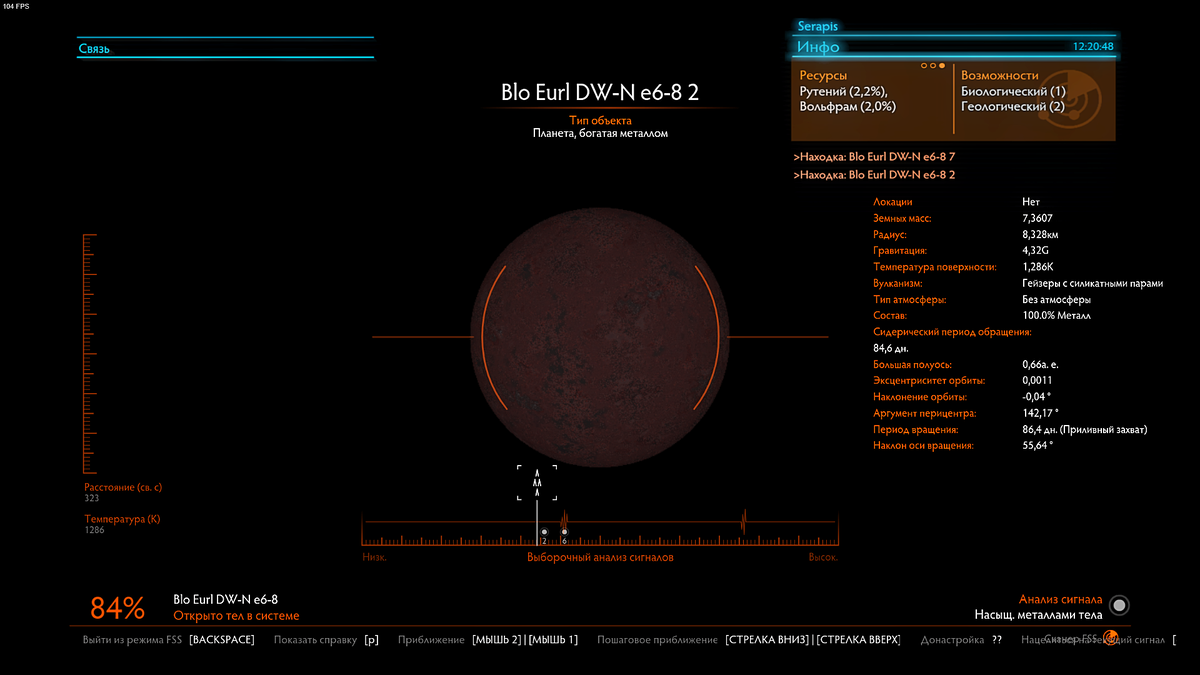Click the eccentricity value 0,0011
This screenshot has width=1200, height=675.
[1037, 380]
